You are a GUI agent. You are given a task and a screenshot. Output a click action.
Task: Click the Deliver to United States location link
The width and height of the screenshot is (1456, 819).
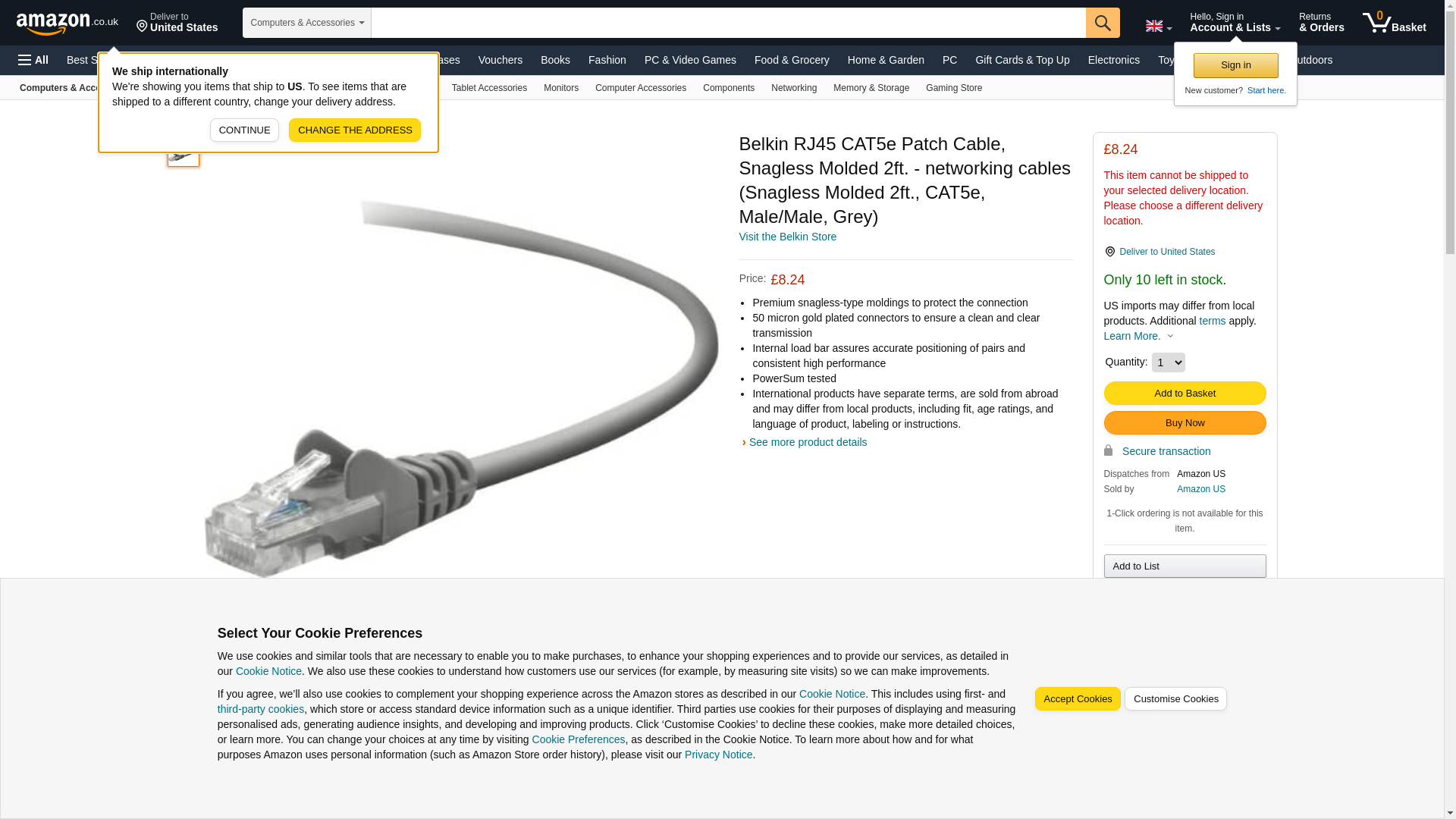1166,252
